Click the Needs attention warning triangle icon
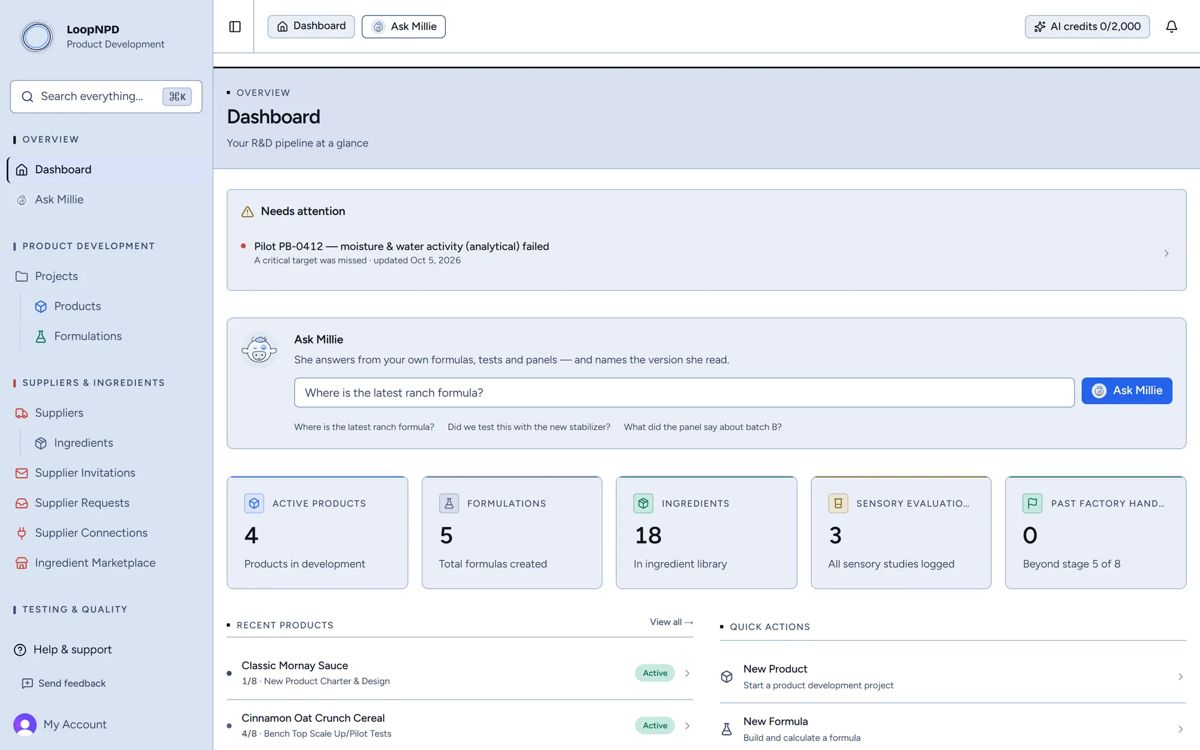 point(247,212)
